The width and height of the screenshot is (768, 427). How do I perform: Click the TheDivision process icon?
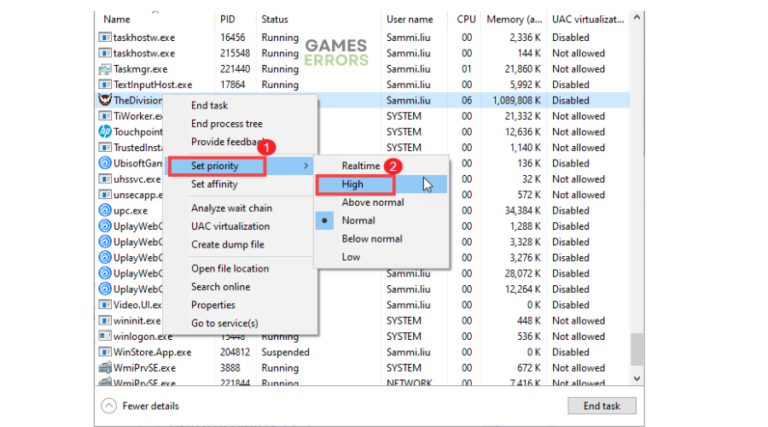tap(105, 100)
